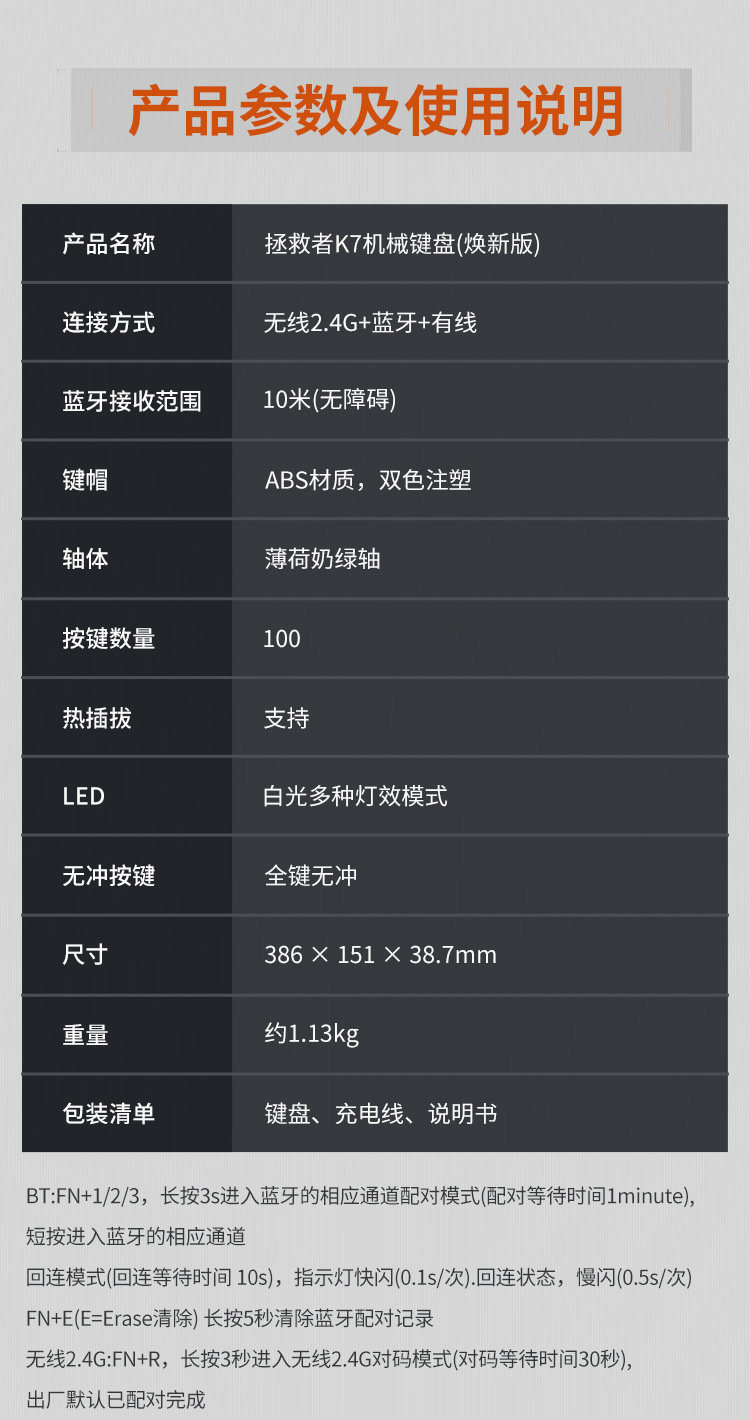The image size is (750, 1420).
Task: Select ABS材质，双色注塑 value text
Action: [367, 480]
